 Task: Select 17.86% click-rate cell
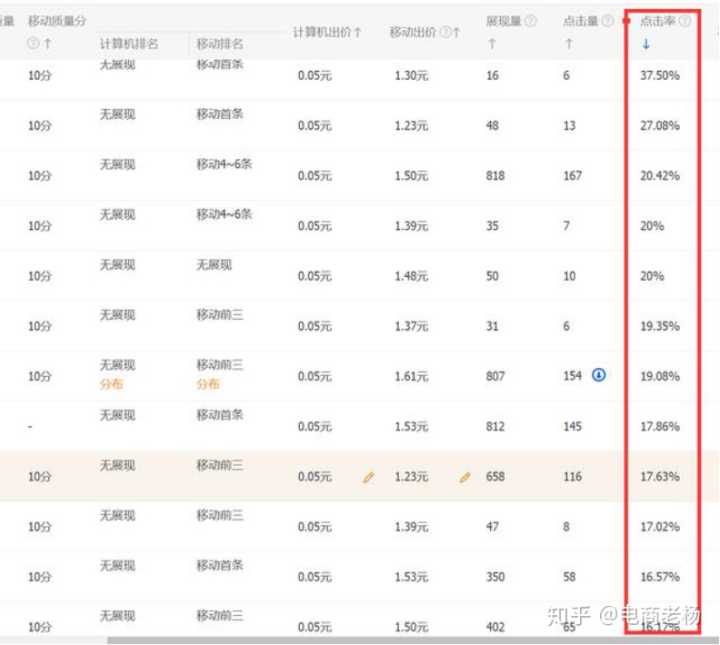(660, 426)
